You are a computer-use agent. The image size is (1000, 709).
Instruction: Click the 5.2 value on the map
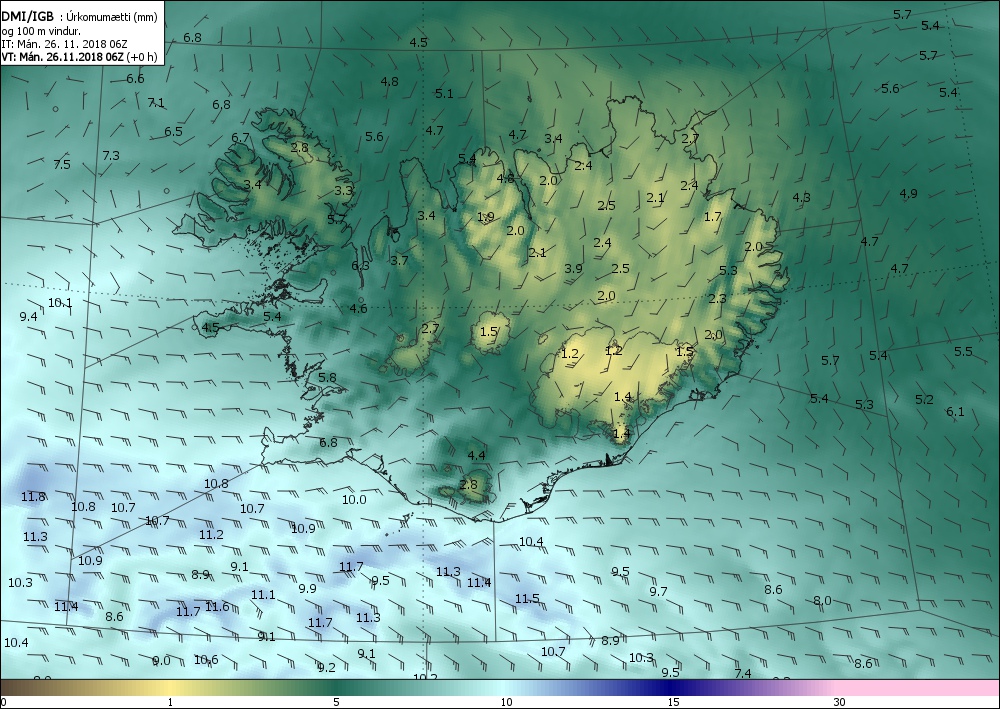click(924, 399)
